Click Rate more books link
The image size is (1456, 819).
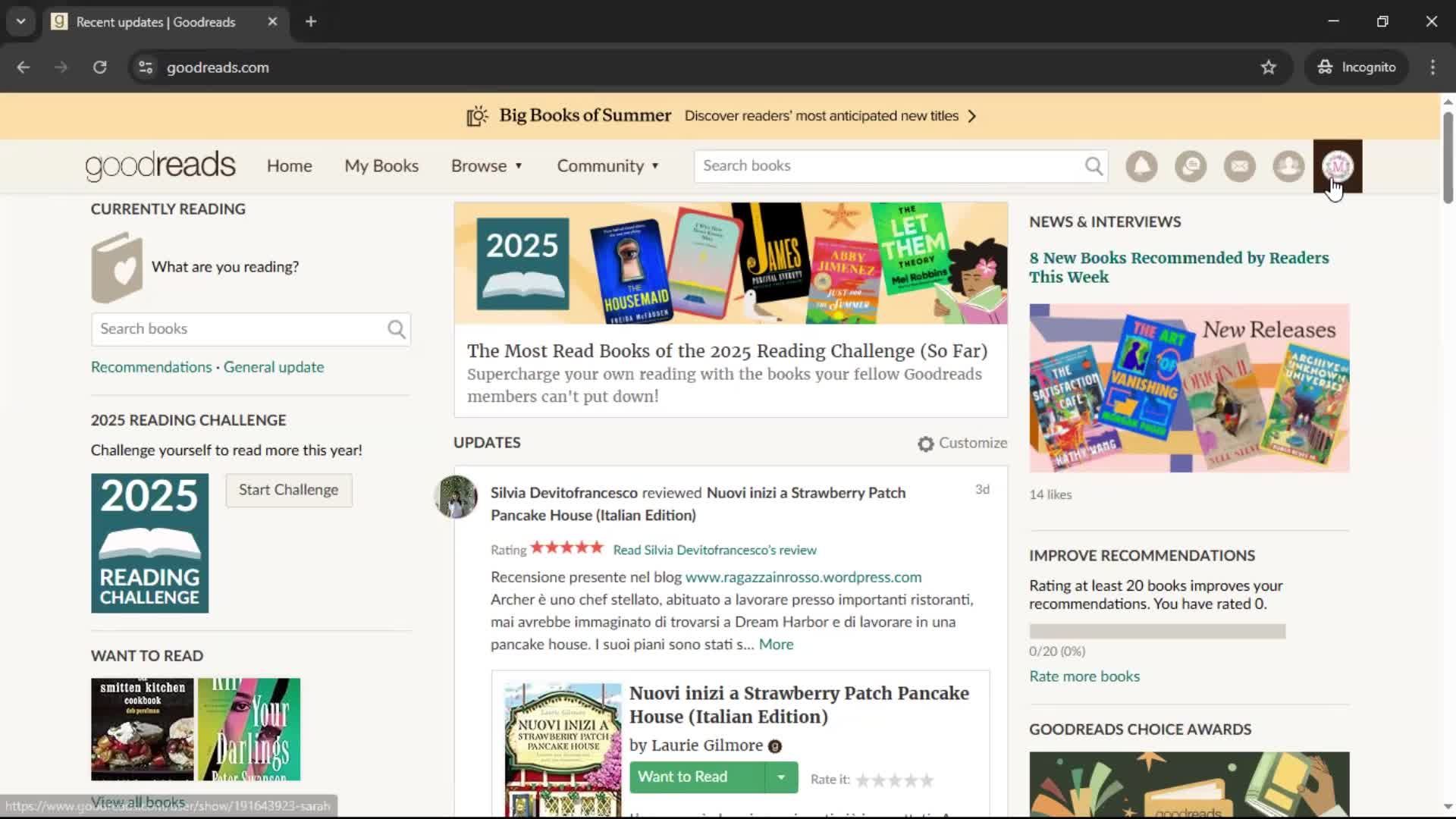pyautogui.click(x=1084, y=676)
